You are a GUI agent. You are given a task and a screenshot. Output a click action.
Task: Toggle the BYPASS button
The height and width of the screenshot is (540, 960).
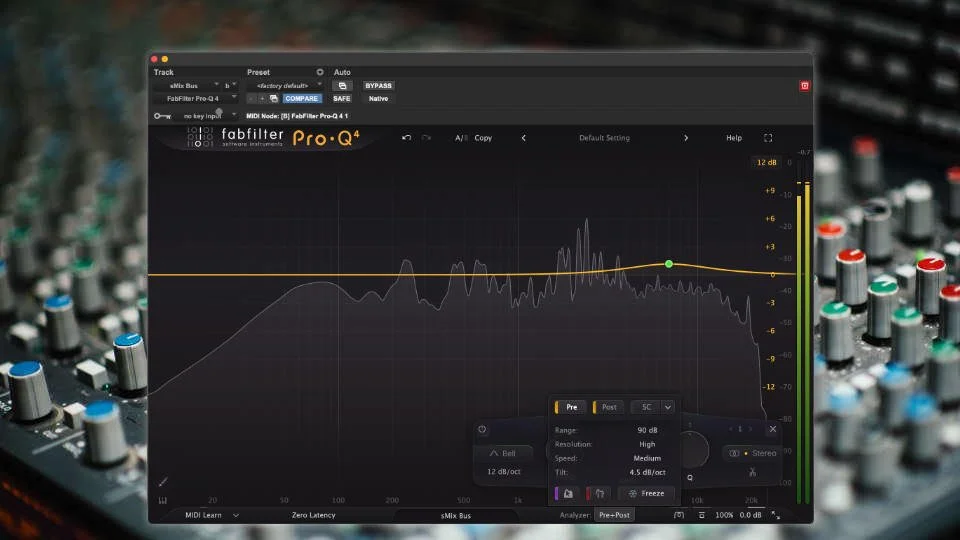click(x=378, y=86)
